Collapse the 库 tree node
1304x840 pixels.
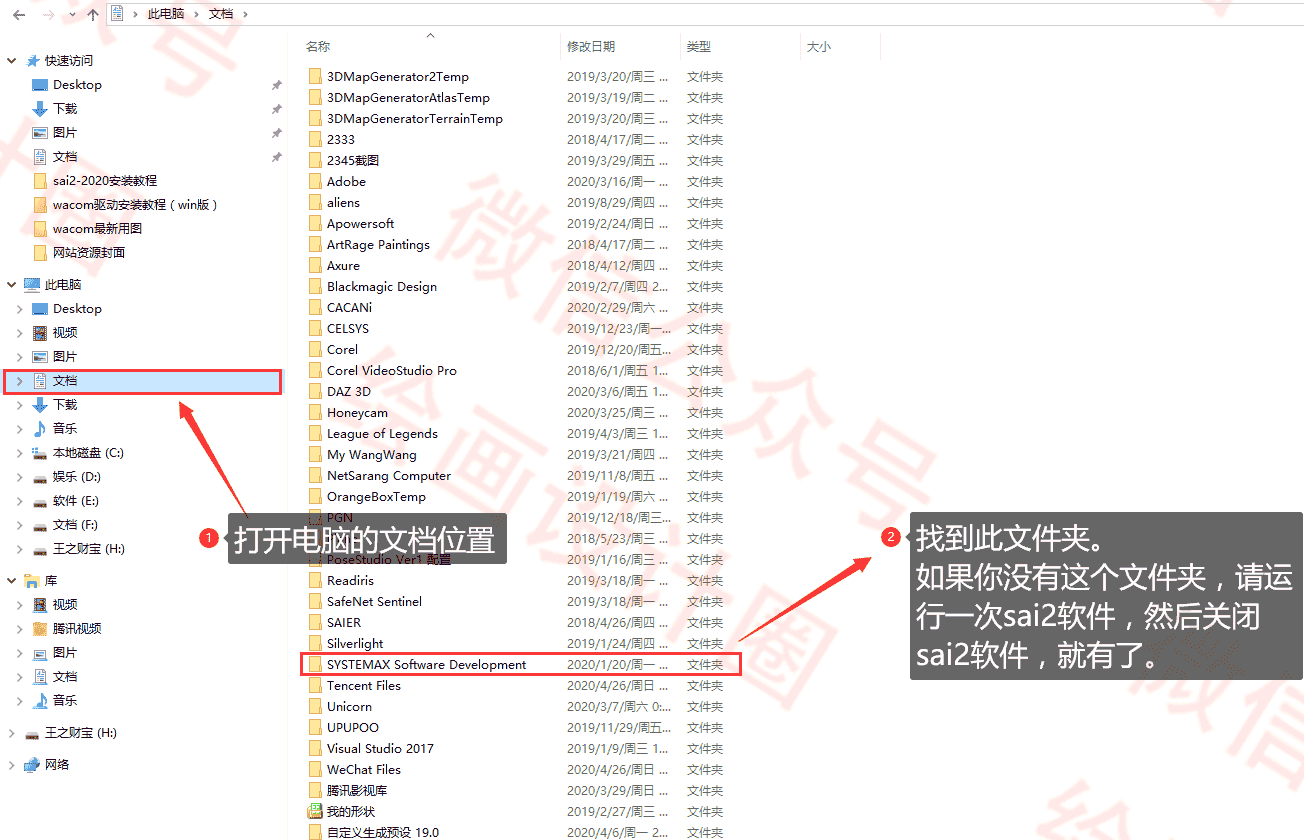point(12,581)
